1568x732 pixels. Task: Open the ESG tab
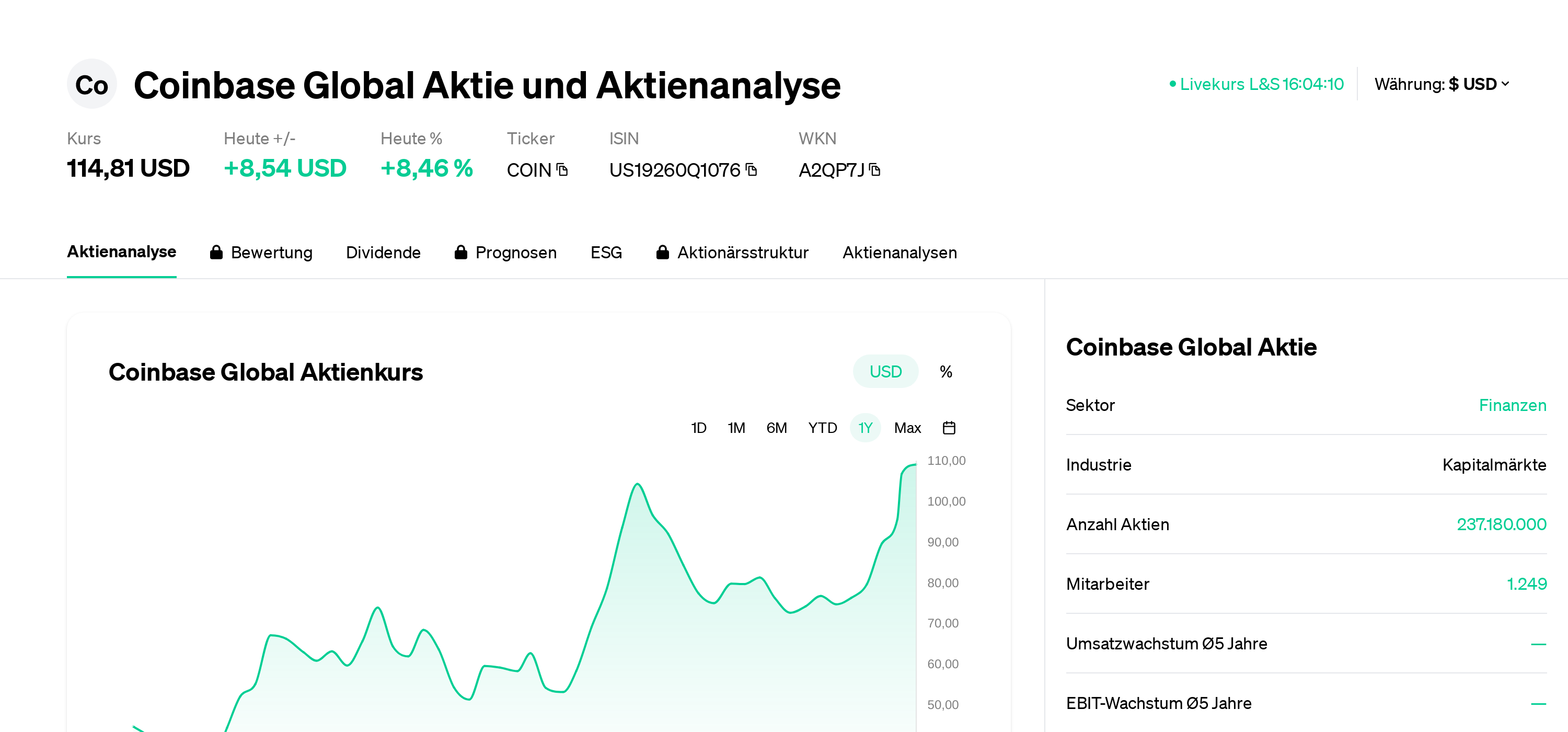606,252
